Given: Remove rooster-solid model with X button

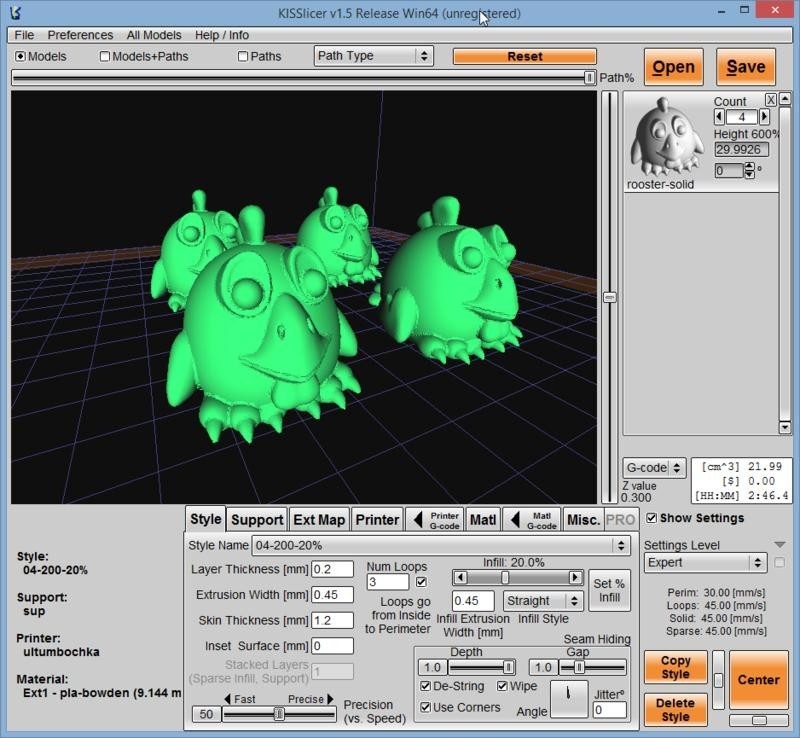Looking at the screenshot, I should 771,100.
